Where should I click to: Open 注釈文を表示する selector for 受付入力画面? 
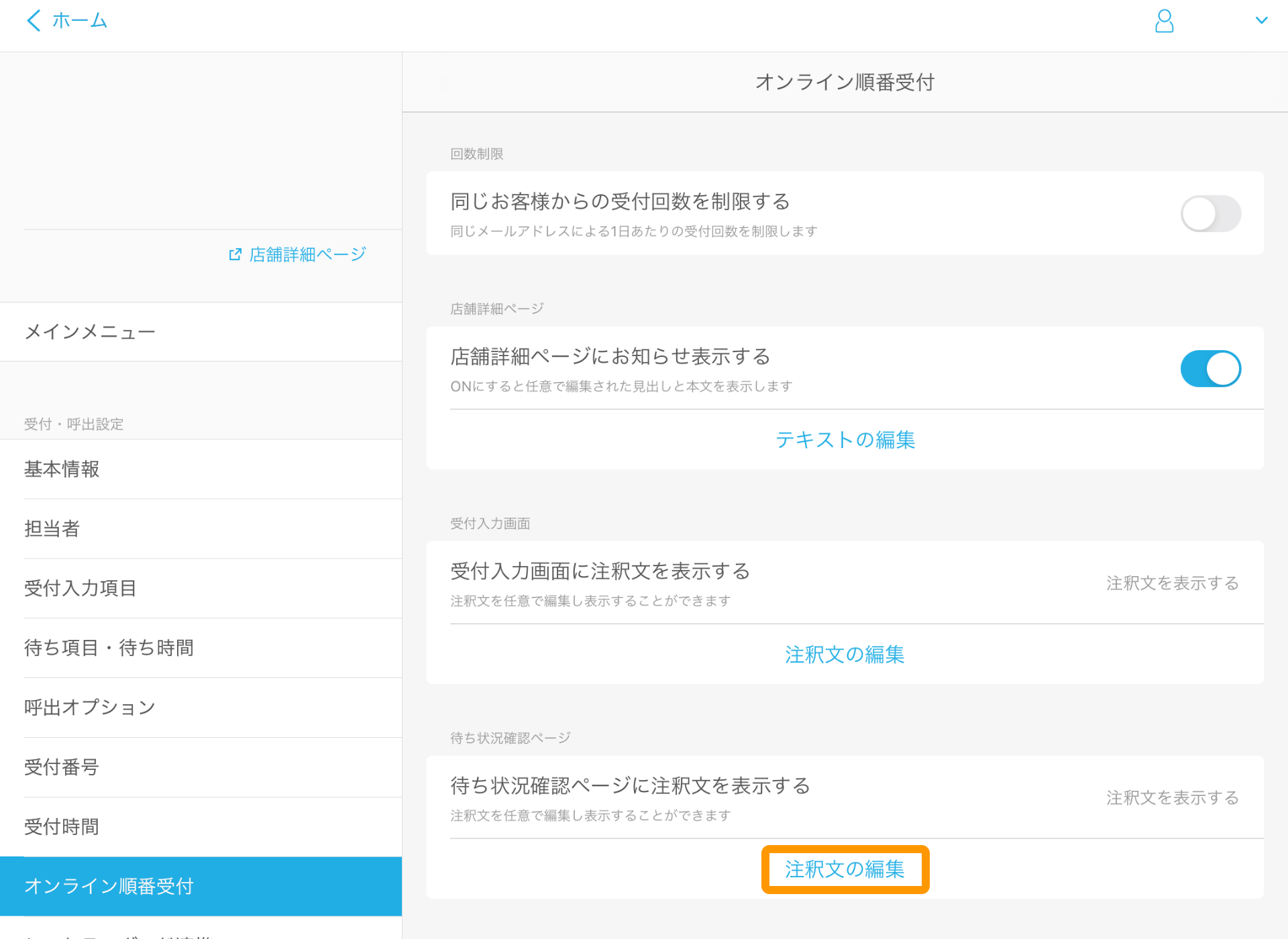1172,583
